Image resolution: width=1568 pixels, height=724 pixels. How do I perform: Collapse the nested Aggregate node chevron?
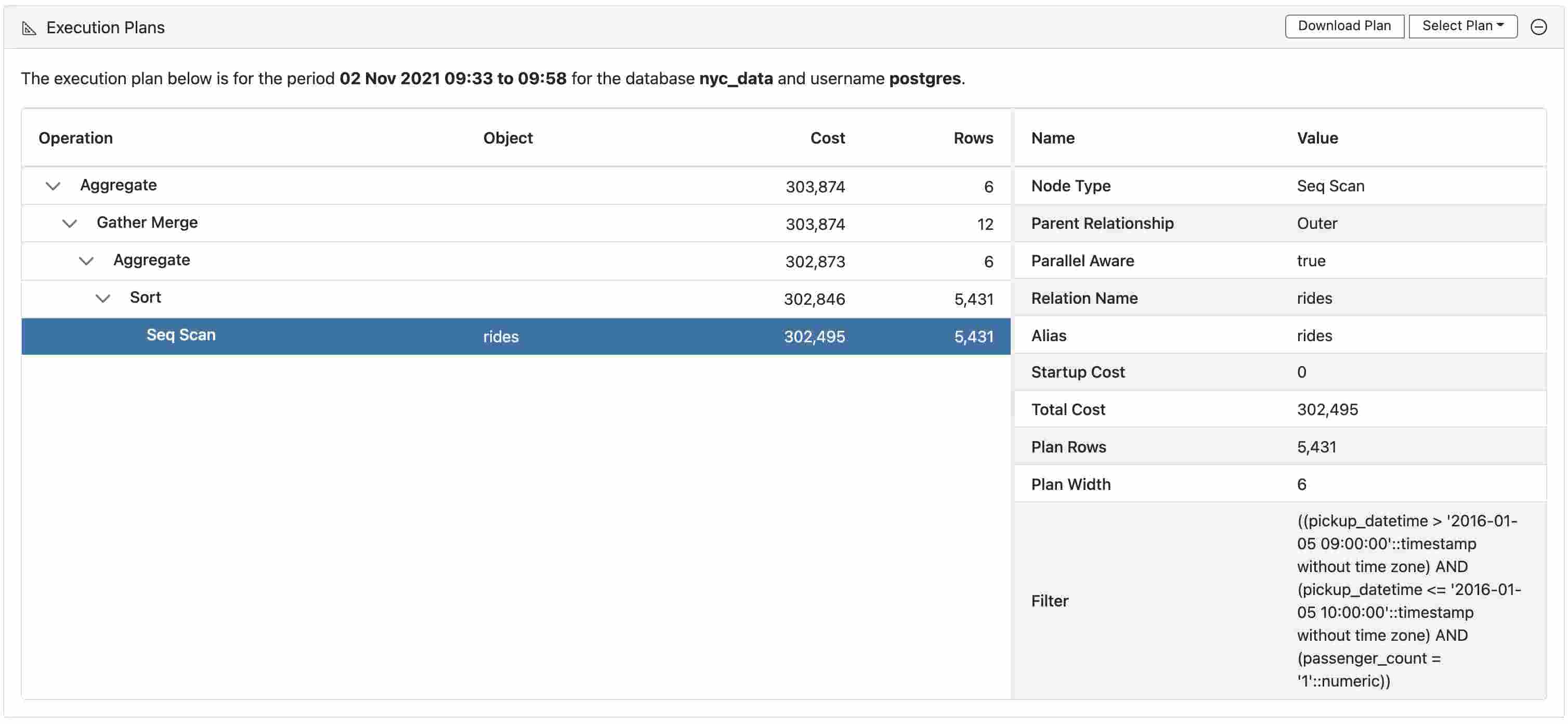pos(86,261)
